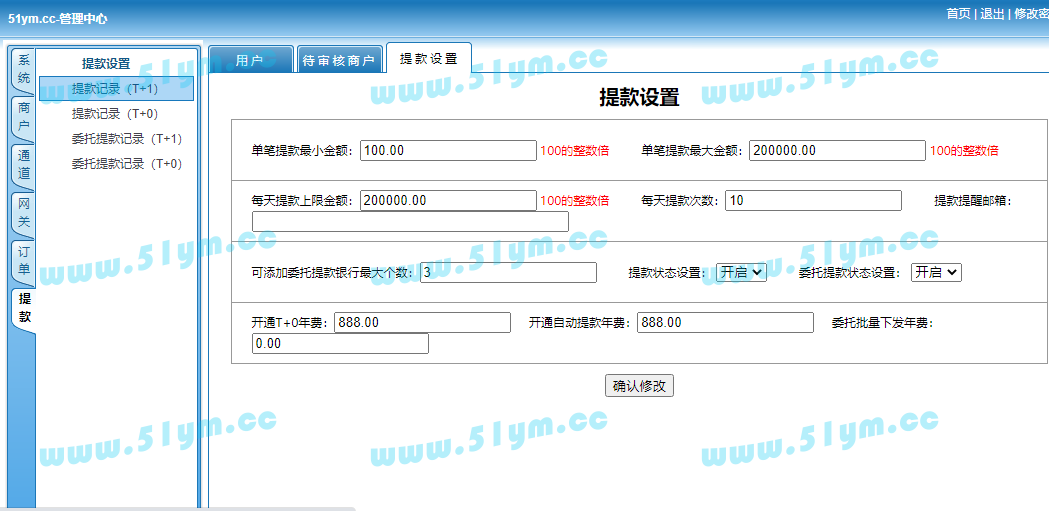Image resolution: width=1049 pixels, height=511 pixels.
Task: Open the 委托提款状态设置 dropdown
Action: [x=936, y=272]
